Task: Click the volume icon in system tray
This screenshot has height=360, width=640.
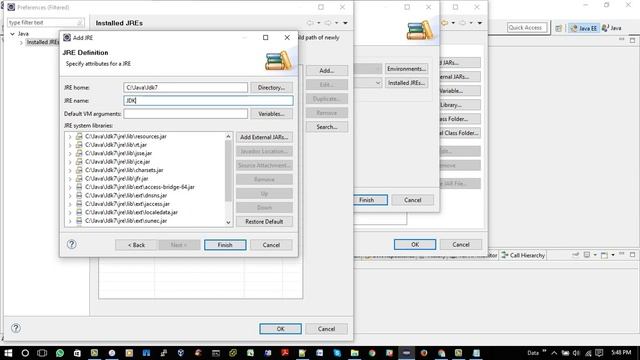Action: (x=576, y=353)
